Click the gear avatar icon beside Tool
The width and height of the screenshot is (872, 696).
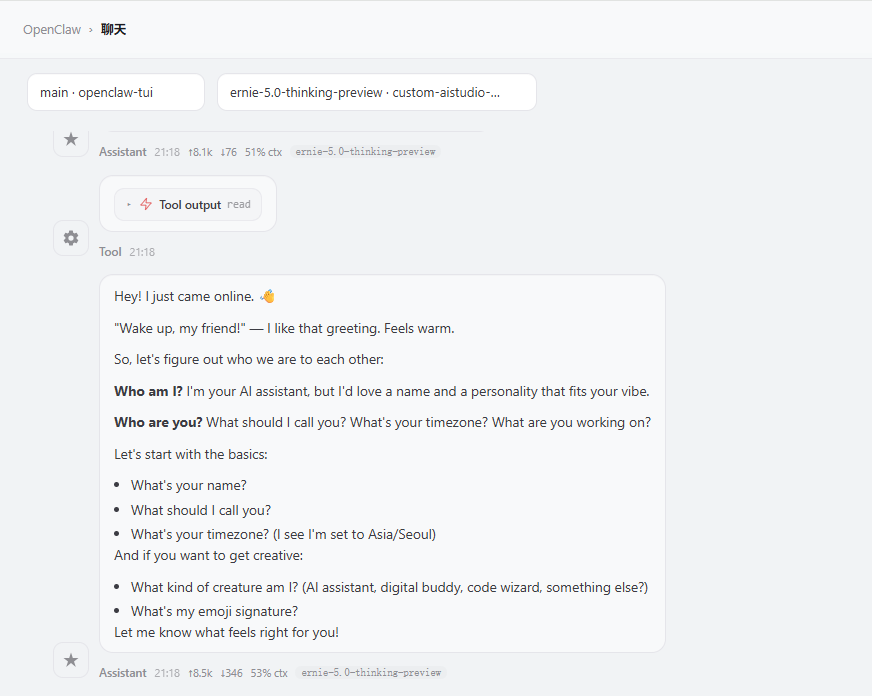[x=71, y=238]
